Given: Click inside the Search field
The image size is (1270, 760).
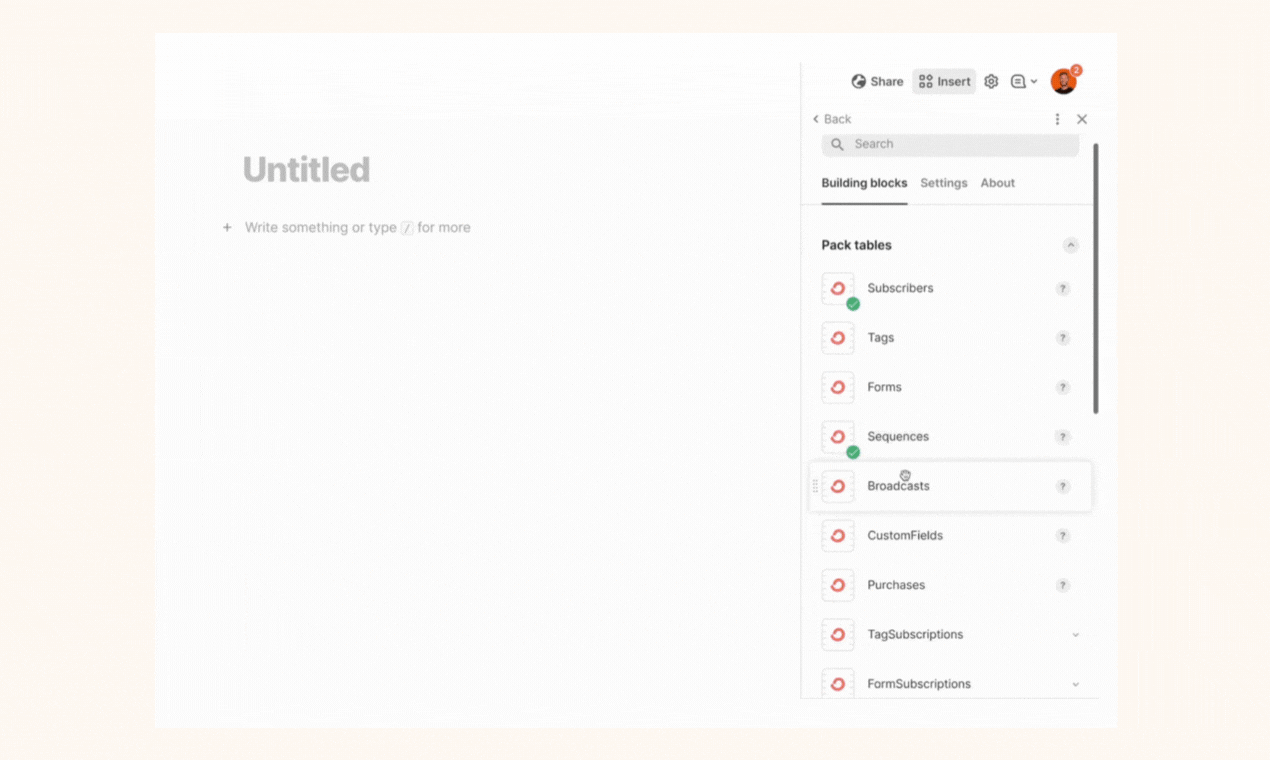Looking at the screenshot, I should pyautogui.click(x=950, y=143).
